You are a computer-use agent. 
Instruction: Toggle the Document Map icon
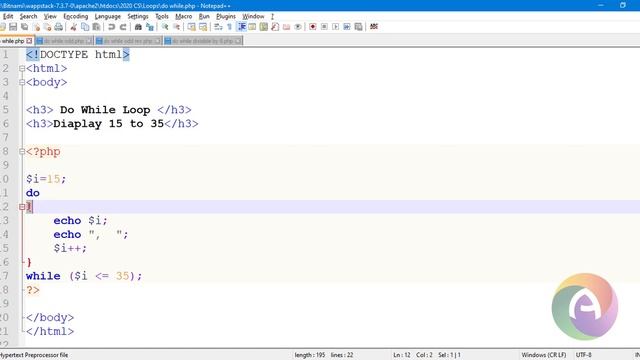(x=264, y=27)
